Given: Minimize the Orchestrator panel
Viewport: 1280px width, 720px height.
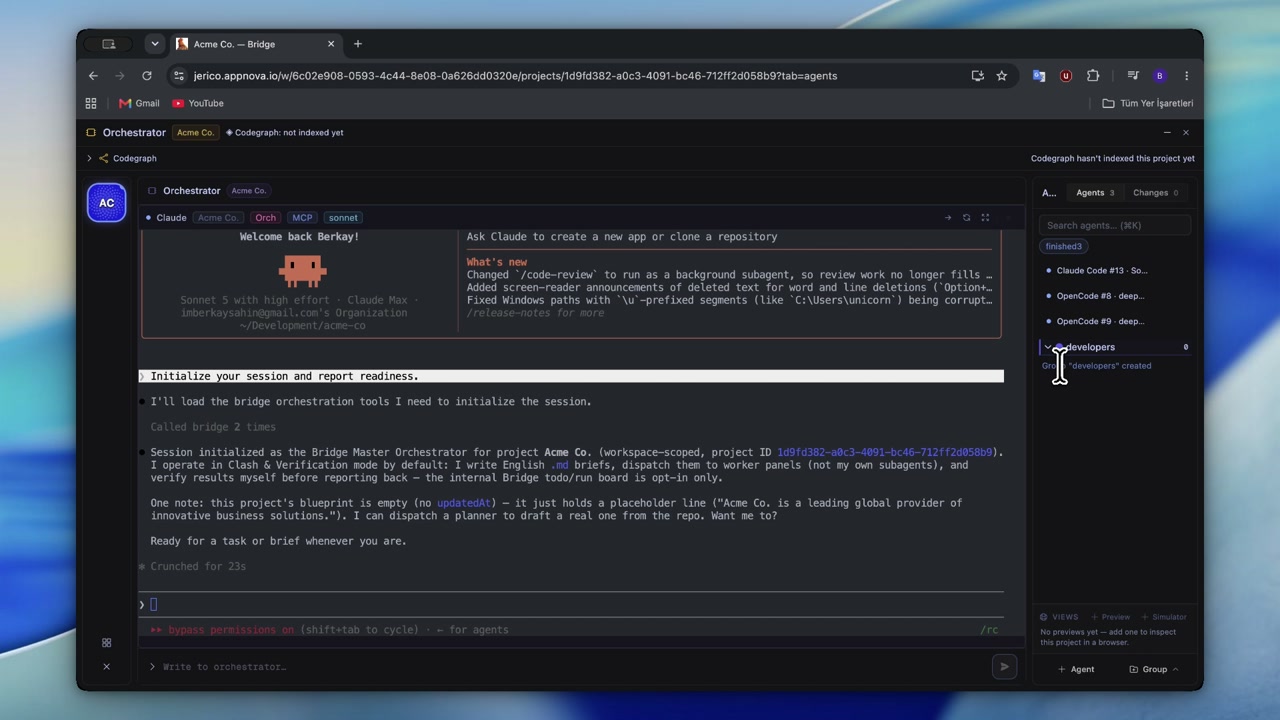Looking at the screenshot, I should coord(1167,132).
